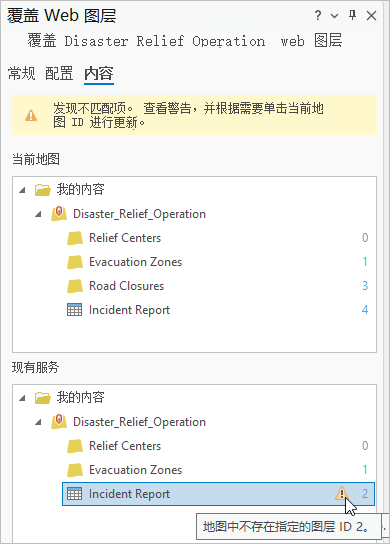Click Relief Centers layer icon under 现有服务
The height and width of the screenshot is (544, 390).
click(x=75, y=446)
